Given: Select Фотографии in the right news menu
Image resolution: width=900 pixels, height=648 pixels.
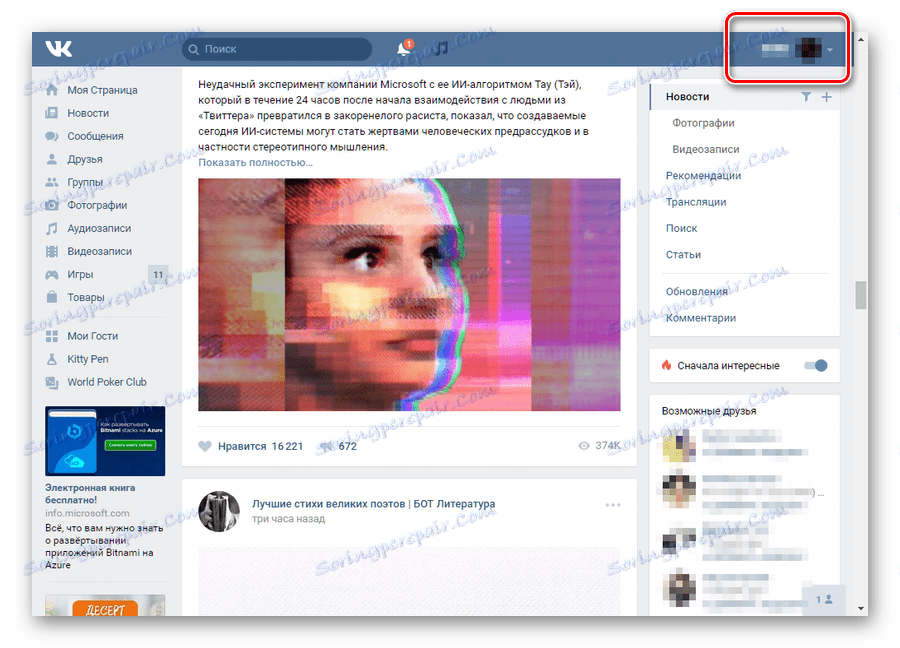Looking at the screenshot, I should pyautogui.click(x=703, y=123).
